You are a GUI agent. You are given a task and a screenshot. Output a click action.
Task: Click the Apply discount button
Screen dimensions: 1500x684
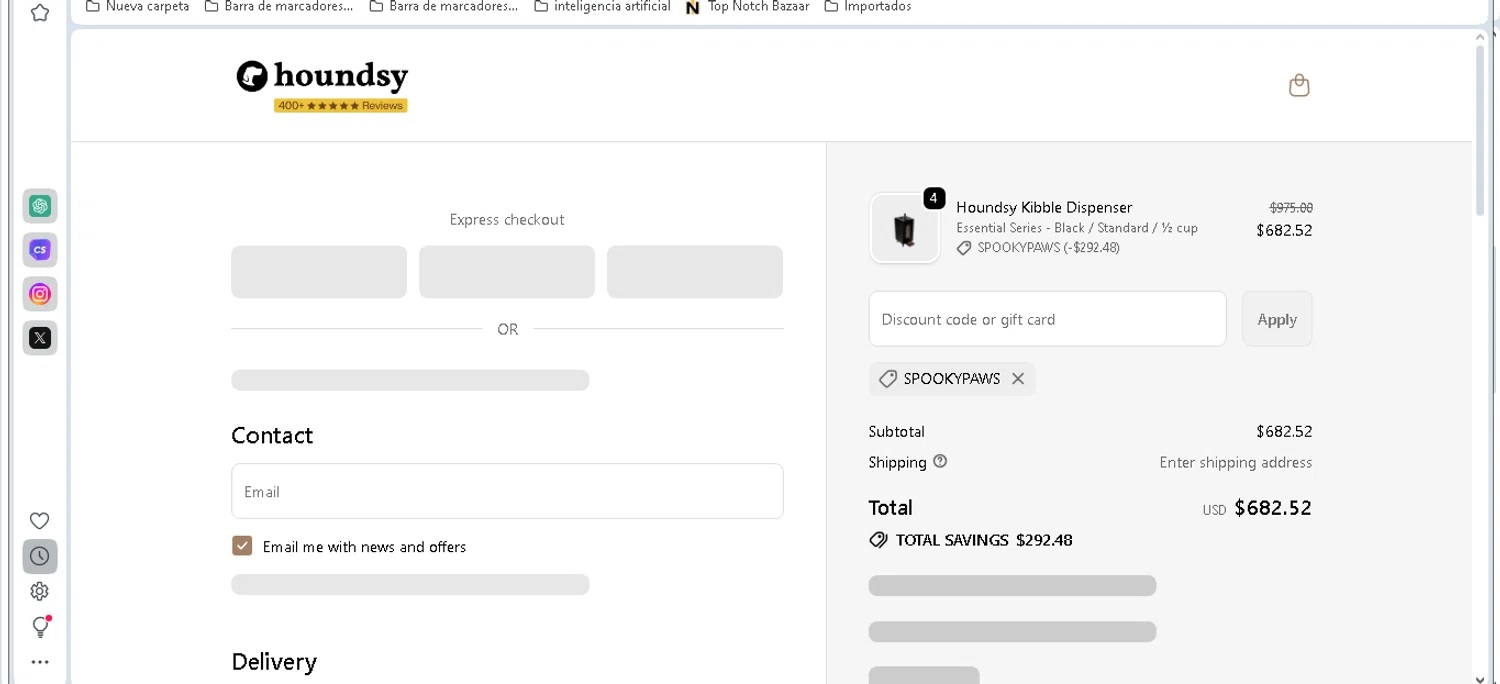click(x=1277, y=319)
